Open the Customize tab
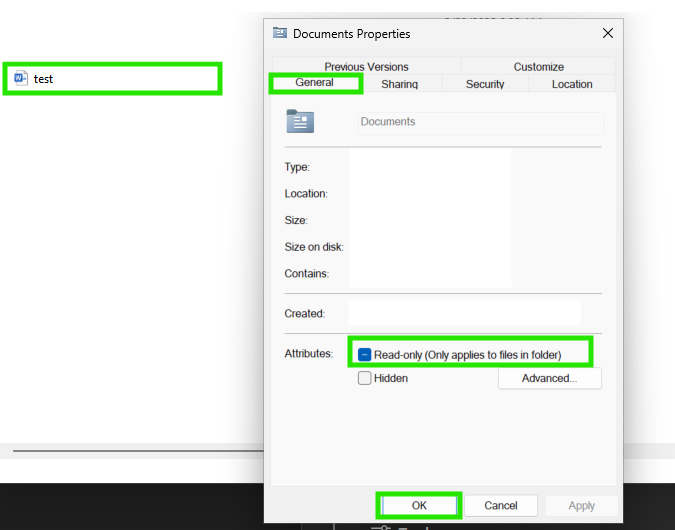675x530 pixels. point(539,67)
